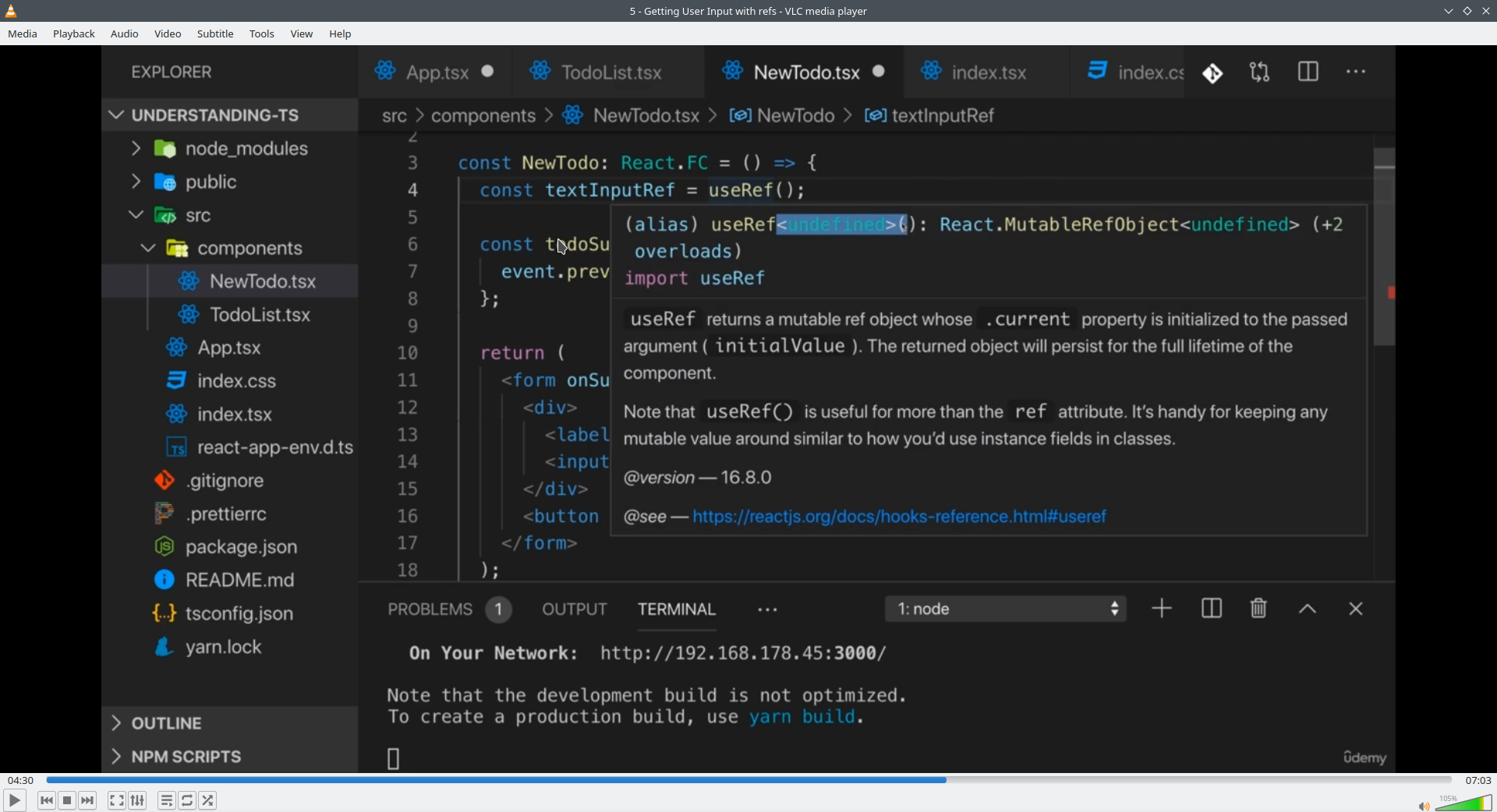Image resolution: width=1497 pixels, height=812 pixels.
Task: Toggle the loop/repeat mode button
Action: click(x=187, y=800)
